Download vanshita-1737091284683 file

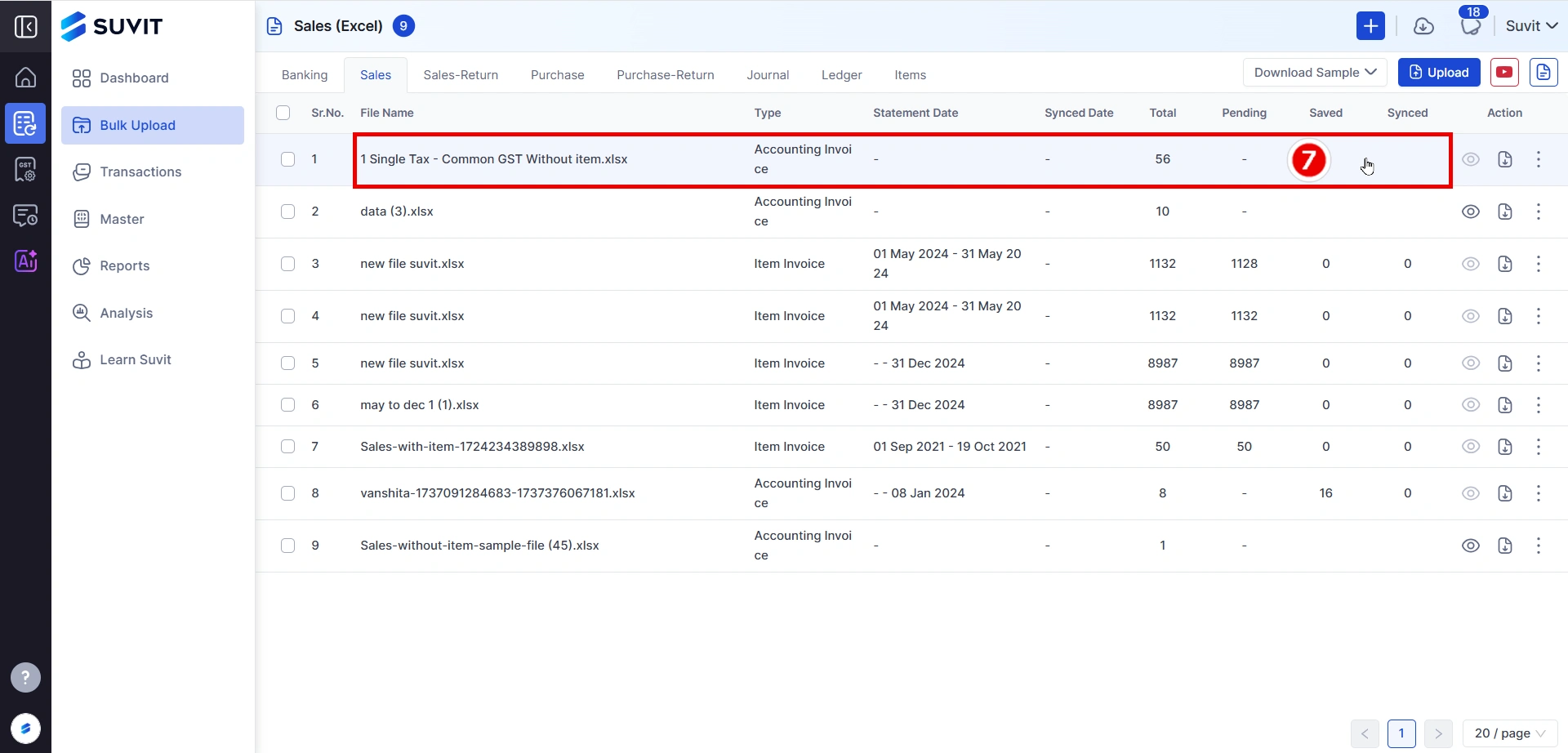[1505, 493]
